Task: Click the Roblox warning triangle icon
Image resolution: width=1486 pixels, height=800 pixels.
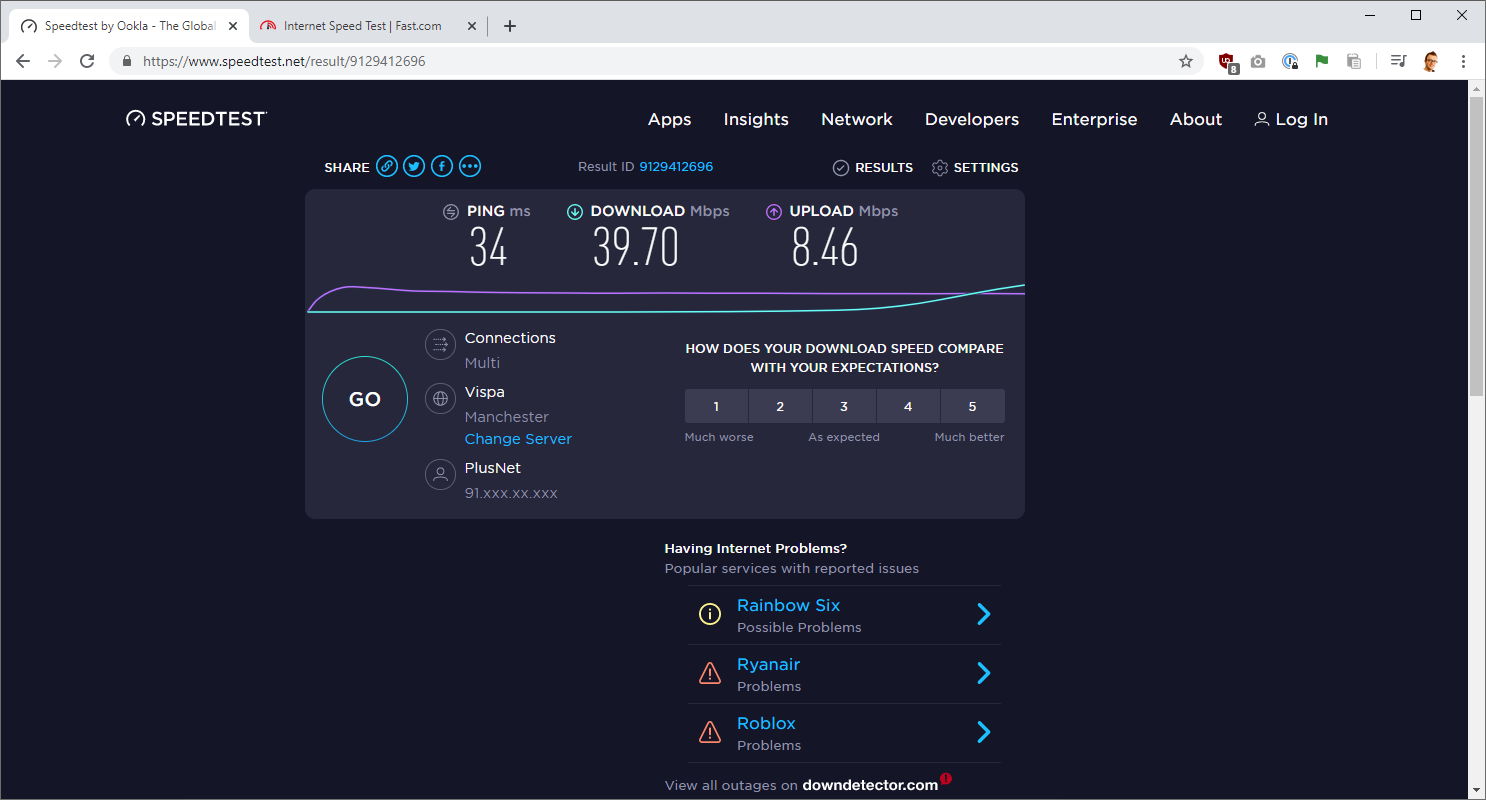Action: [x=709, y=733]
